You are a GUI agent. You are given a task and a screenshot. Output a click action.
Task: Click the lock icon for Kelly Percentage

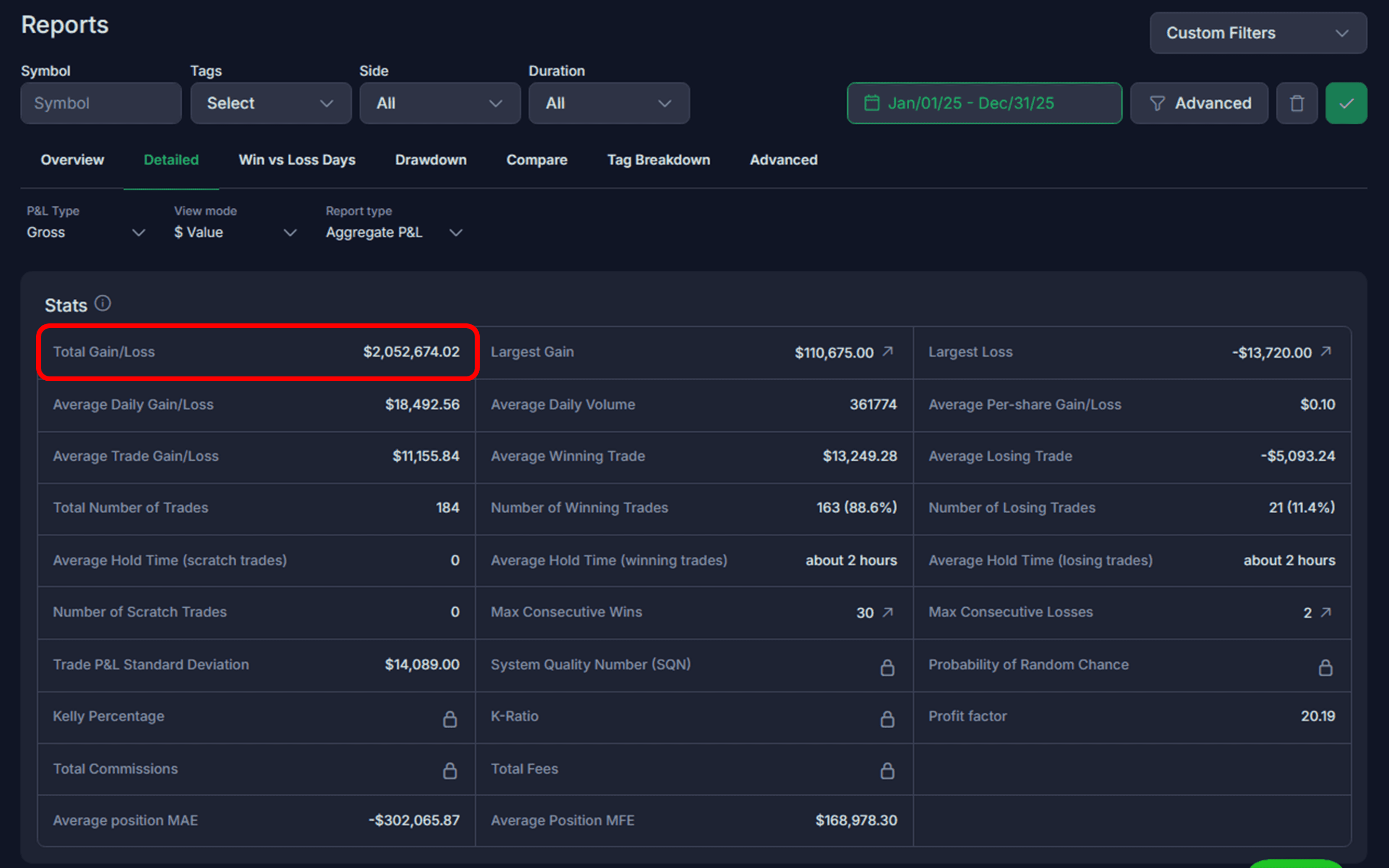450,719
